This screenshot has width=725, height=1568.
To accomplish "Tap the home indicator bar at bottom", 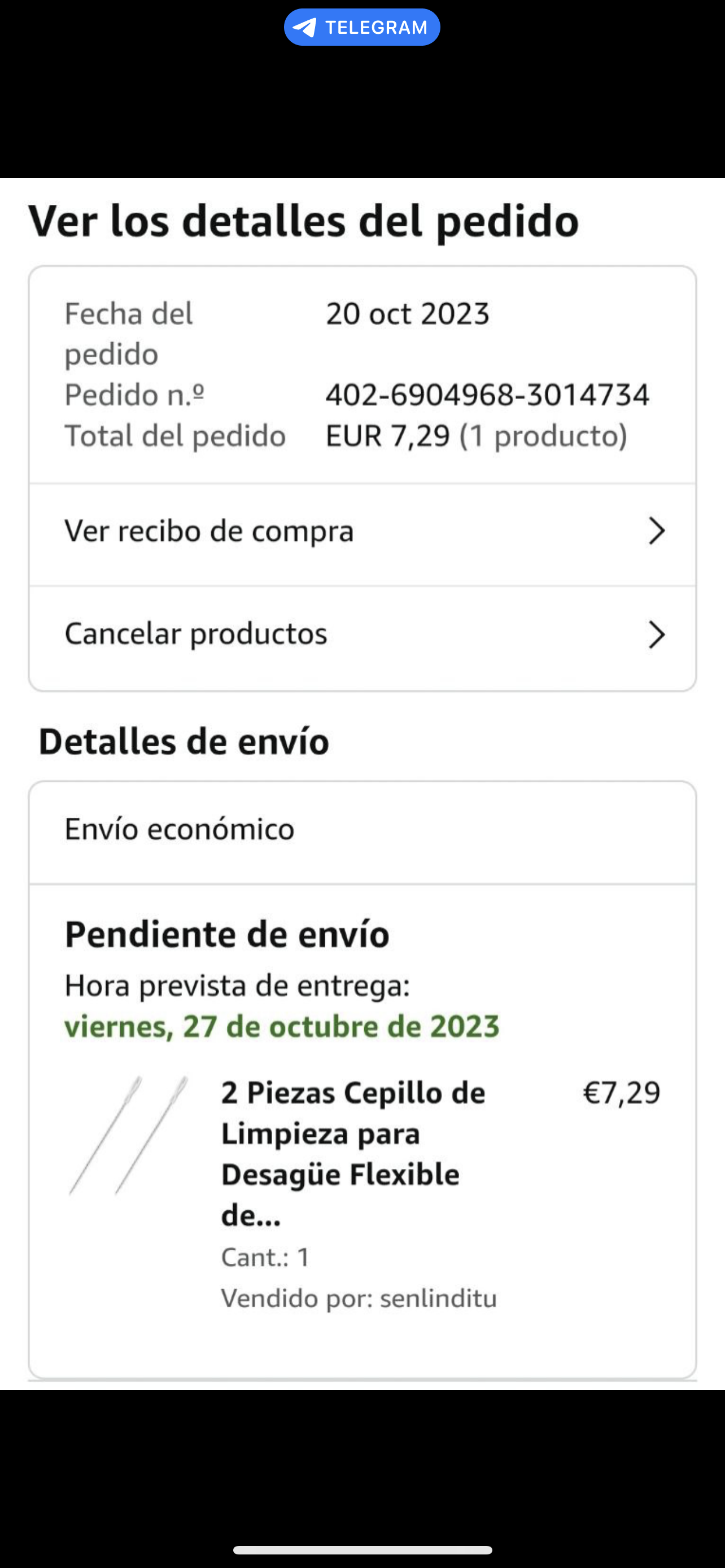I will click(x=362, y=1550).
